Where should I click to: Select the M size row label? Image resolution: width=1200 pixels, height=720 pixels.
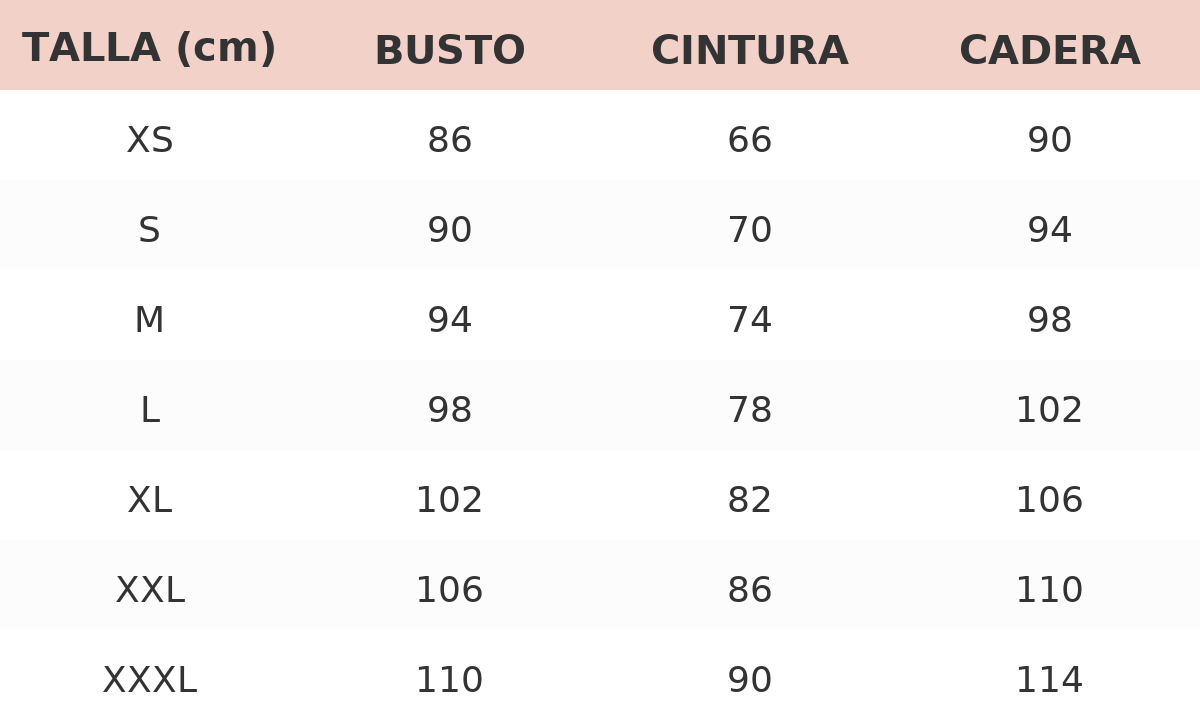(x=149, y=321)
